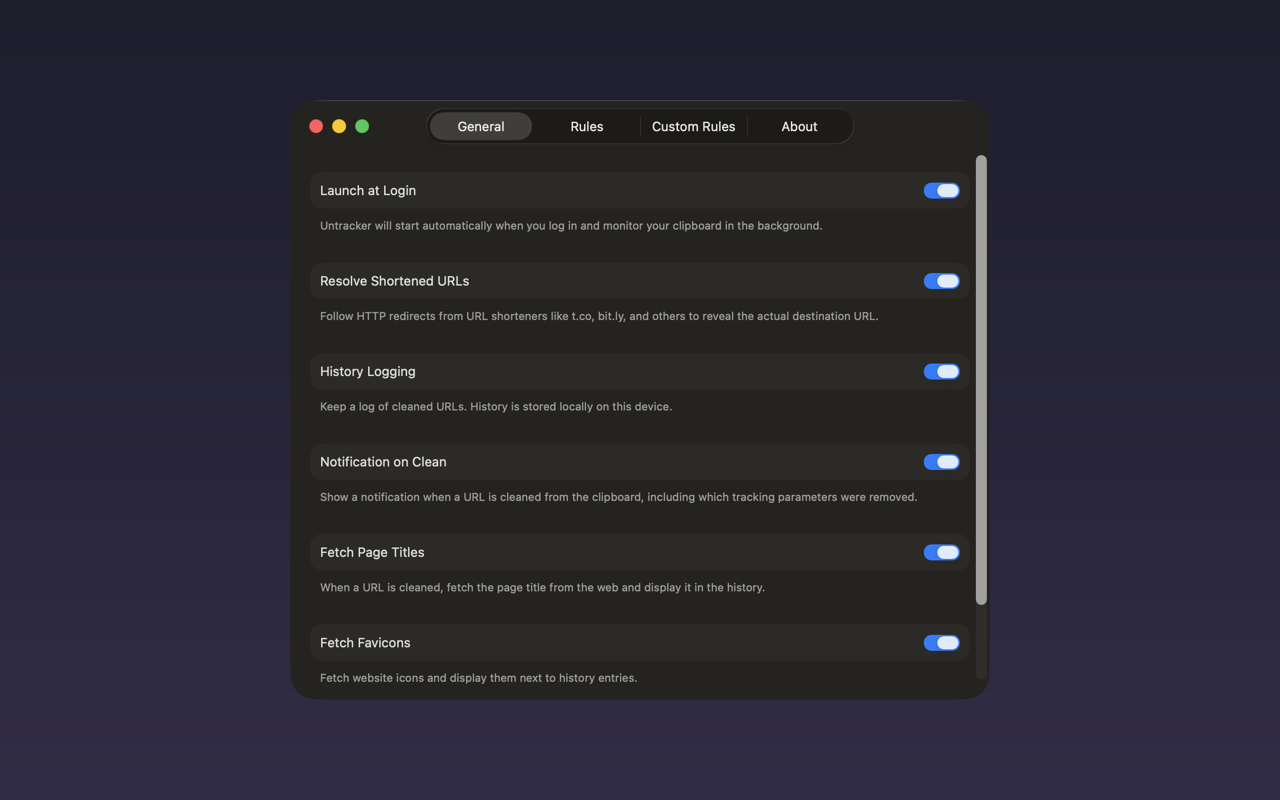Select the General tab

[481, 126]
